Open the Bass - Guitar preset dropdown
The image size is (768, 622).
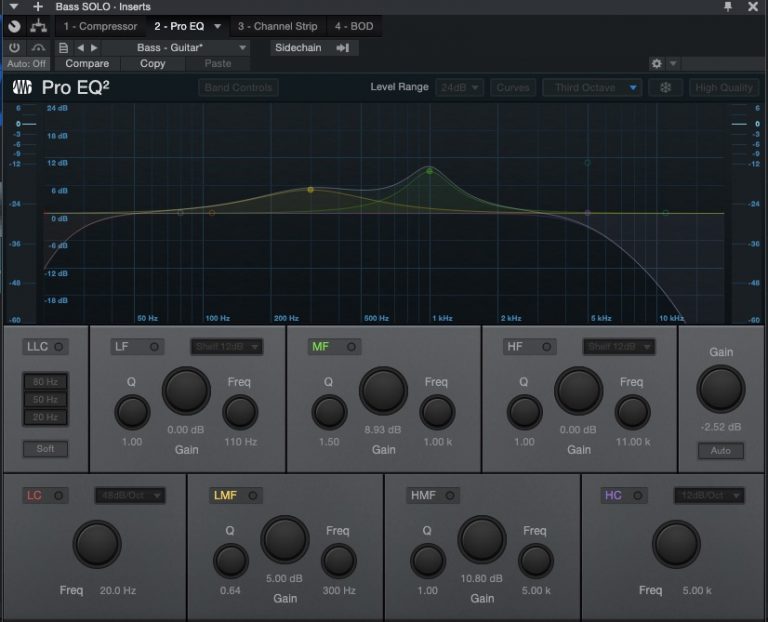(x=177, y=48)
